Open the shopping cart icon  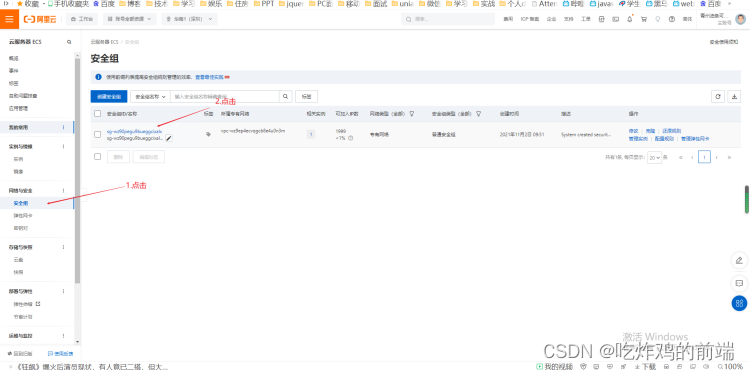[643, 19]
